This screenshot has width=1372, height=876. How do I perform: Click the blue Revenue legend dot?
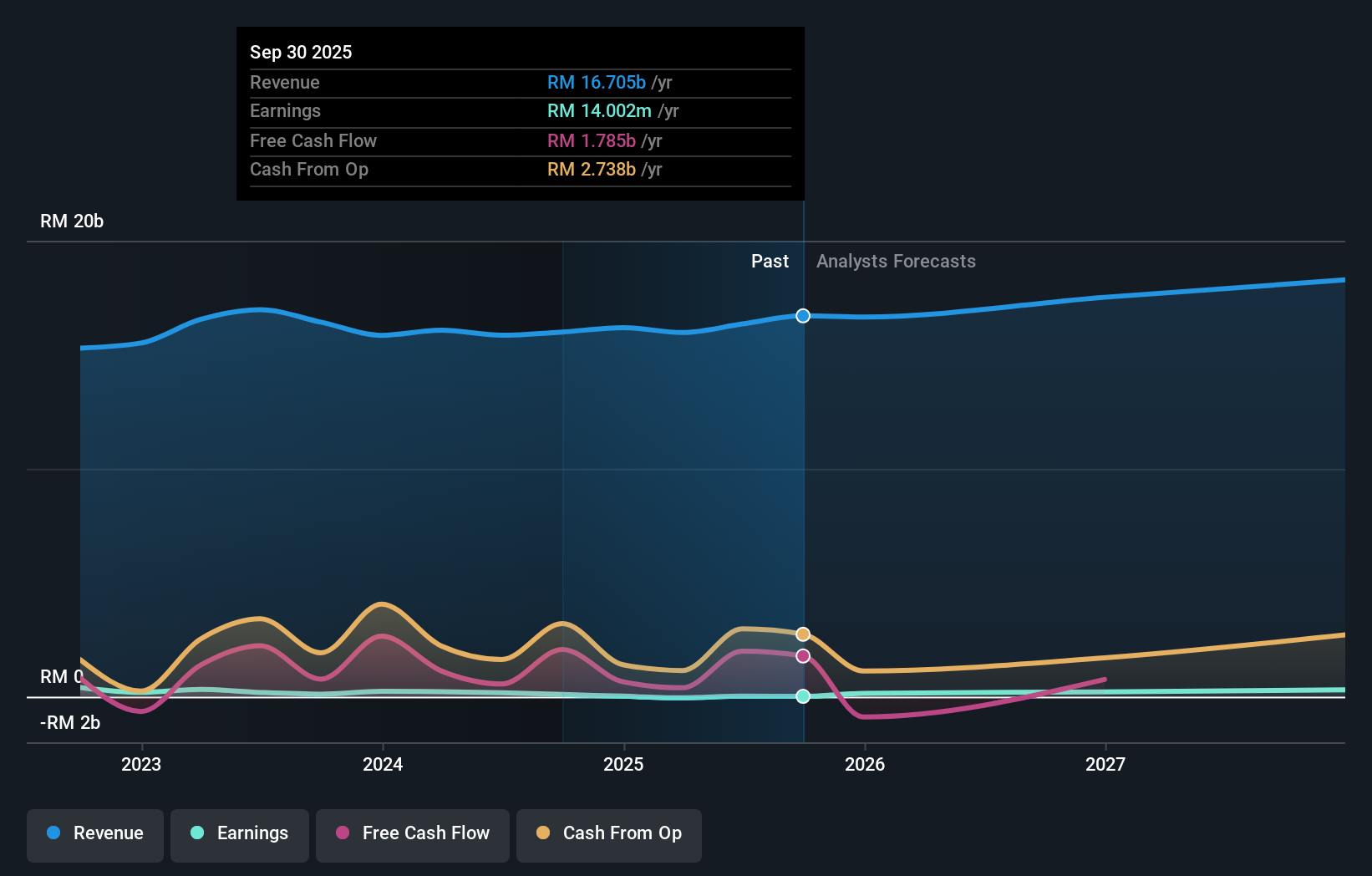(x=52, y=833)
